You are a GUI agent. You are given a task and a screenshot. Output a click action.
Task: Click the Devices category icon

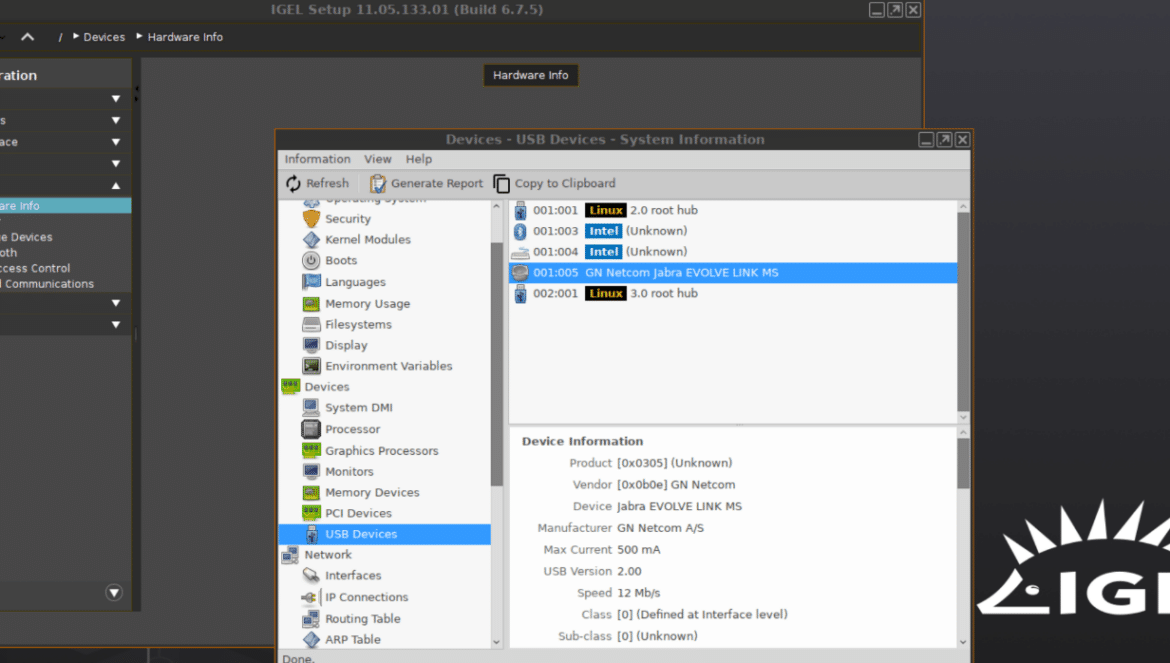pyautogui.click(x=290, y=386)
